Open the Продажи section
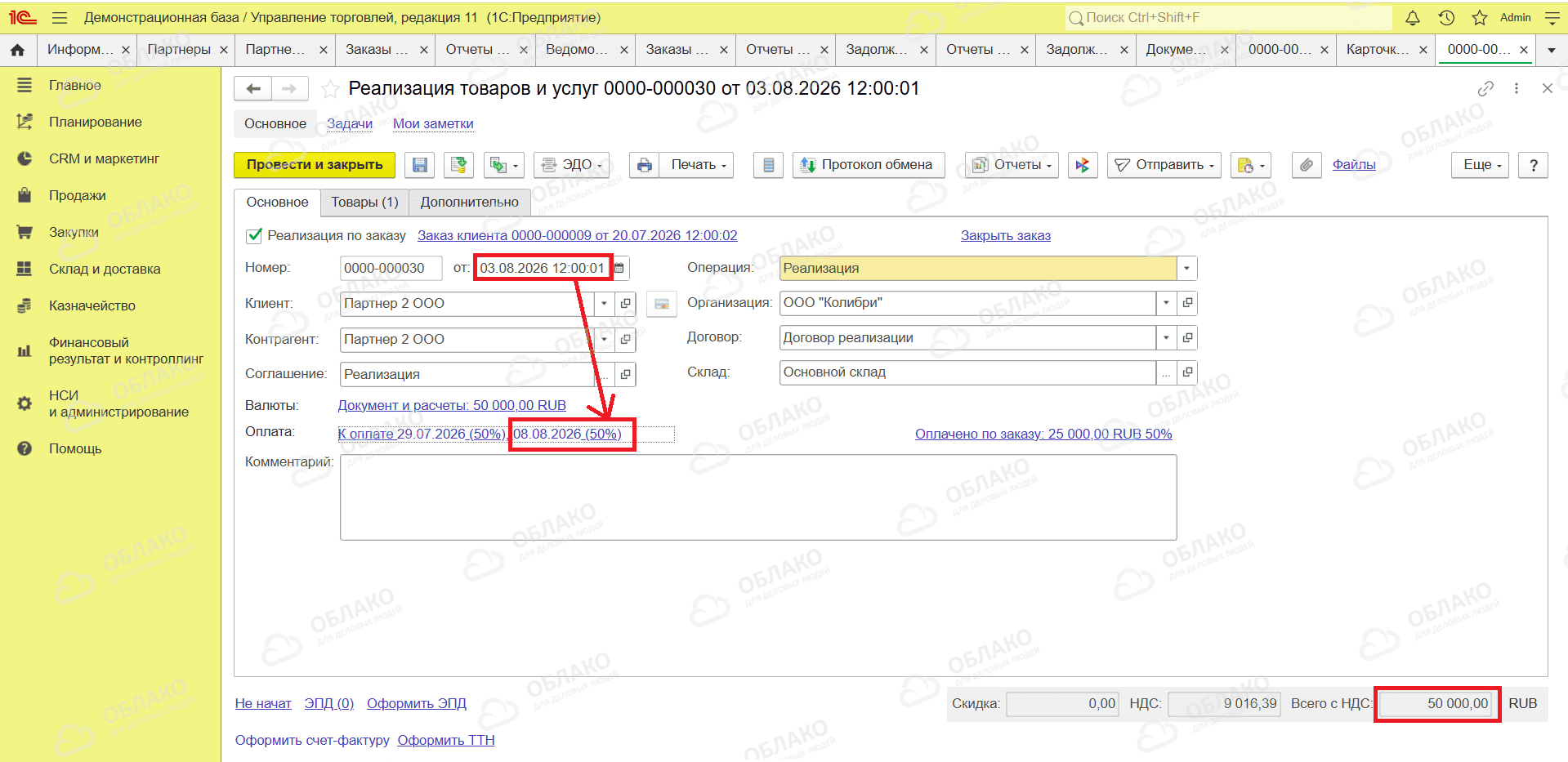 tap(78, 195)
